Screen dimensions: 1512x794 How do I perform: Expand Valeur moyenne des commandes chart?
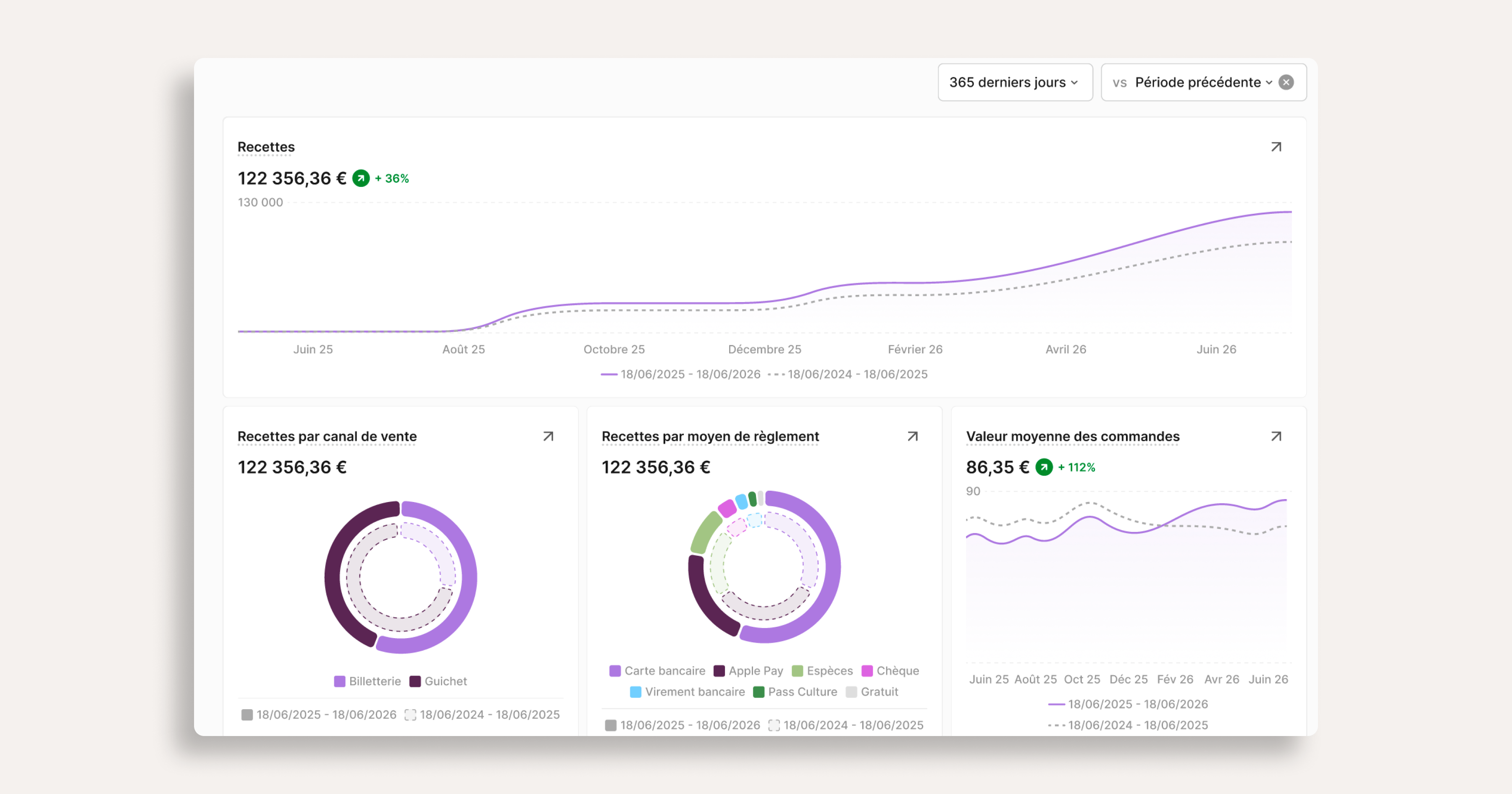(1276, 436)
